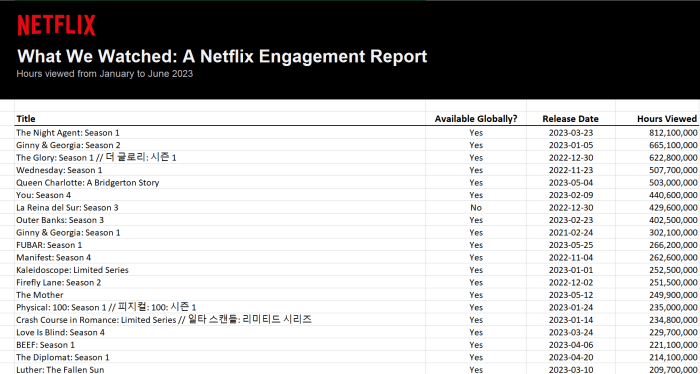This screenshot has width=700, height=374.
Task: Select release date 2023-04-06
Action: 571,345
